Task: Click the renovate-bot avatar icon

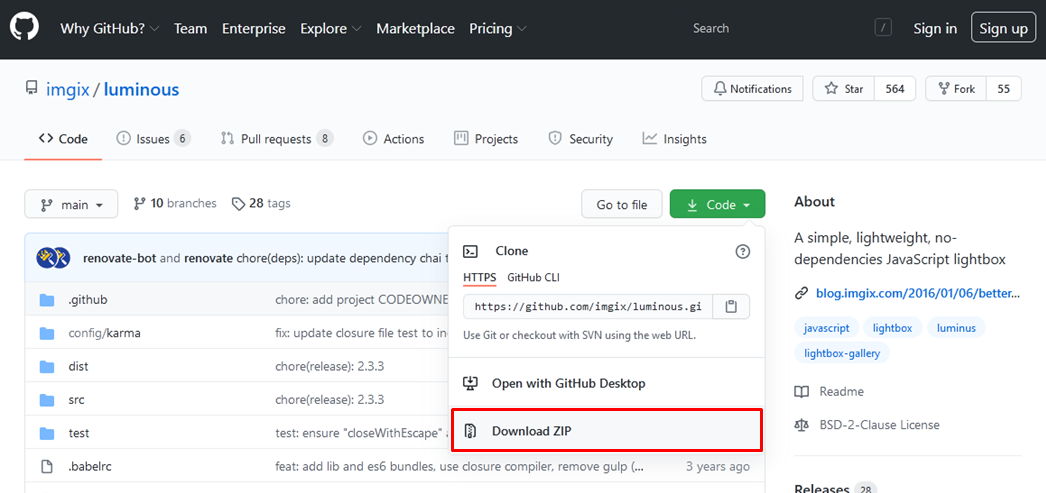Action: pos(53,258)
